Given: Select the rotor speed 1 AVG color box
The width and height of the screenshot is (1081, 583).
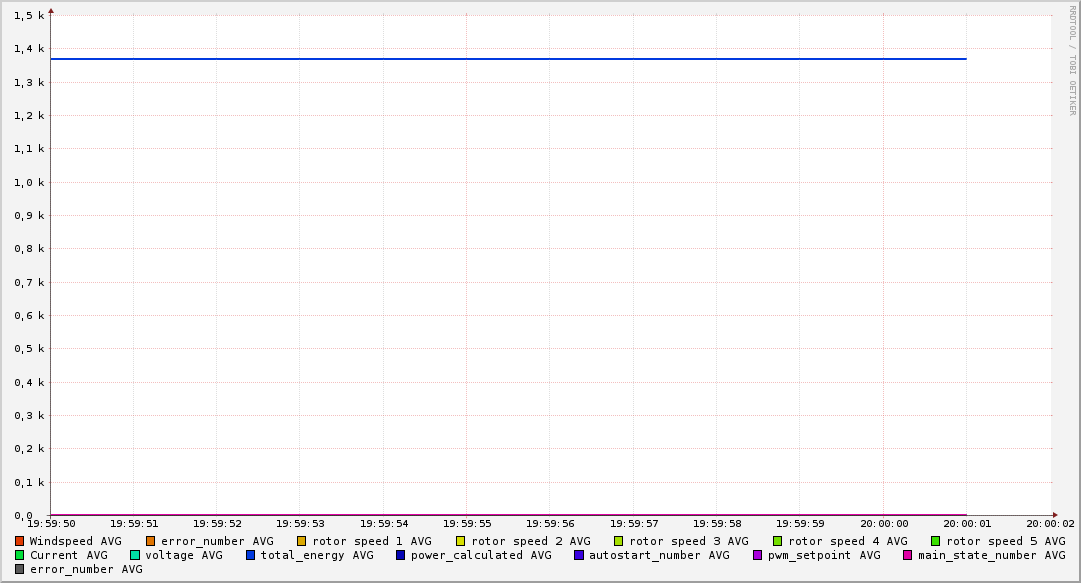Looking at the screenshot, I should 302,541.
